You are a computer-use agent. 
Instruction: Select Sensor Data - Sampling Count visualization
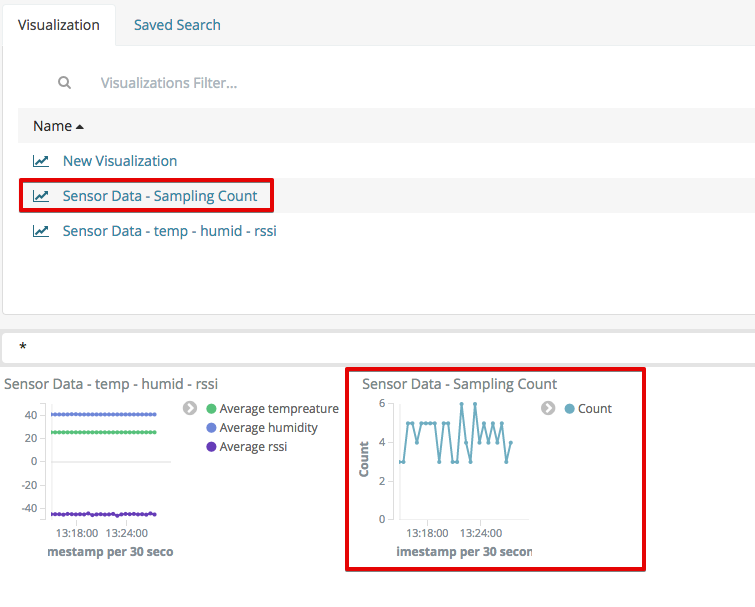pyautogui.click(x=160, y=196)
